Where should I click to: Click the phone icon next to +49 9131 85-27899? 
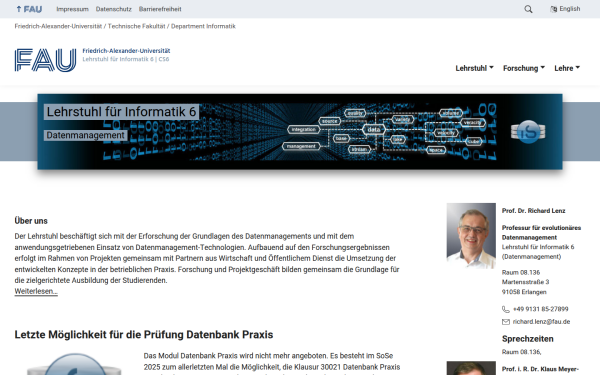click(505, 309)
